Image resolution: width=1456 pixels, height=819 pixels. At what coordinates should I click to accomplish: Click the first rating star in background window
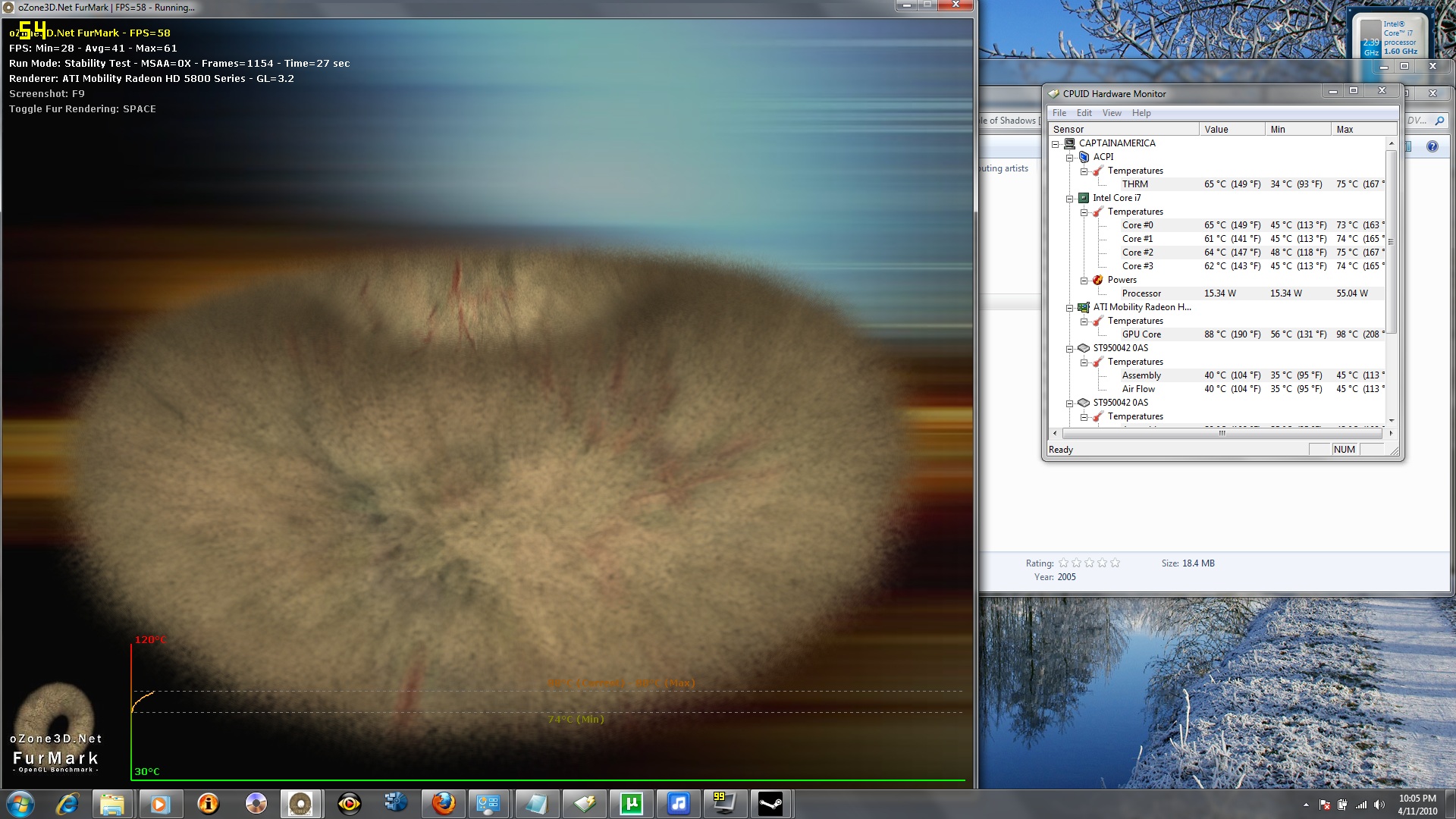point(1063,563)
